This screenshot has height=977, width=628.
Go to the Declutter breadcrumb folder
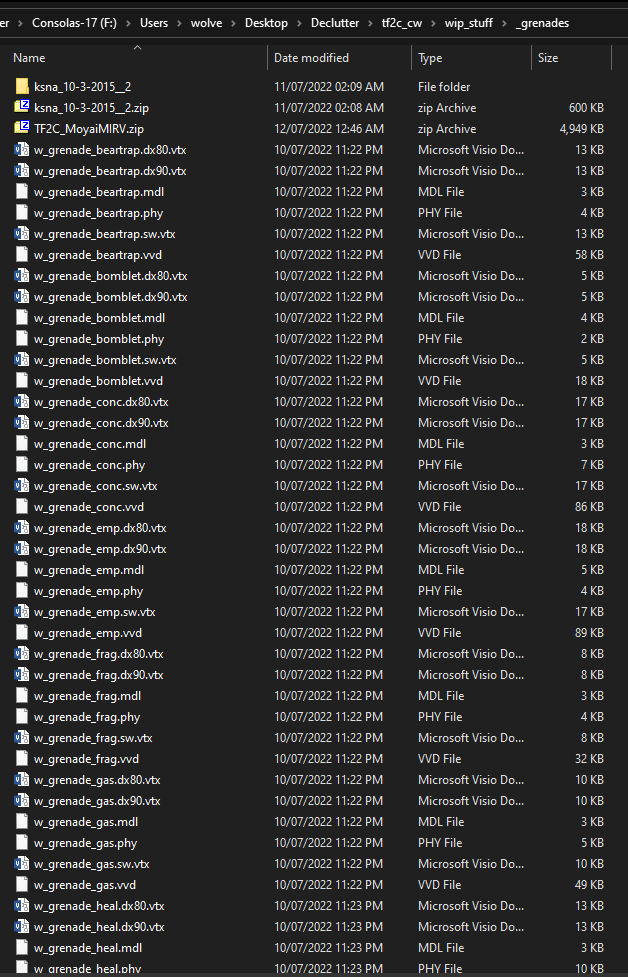336,23
